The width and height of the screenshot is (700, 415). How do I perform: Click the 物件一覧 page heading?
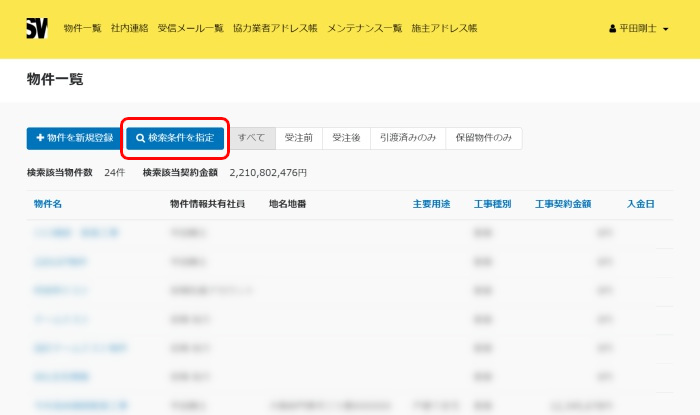tap(55, 79)
